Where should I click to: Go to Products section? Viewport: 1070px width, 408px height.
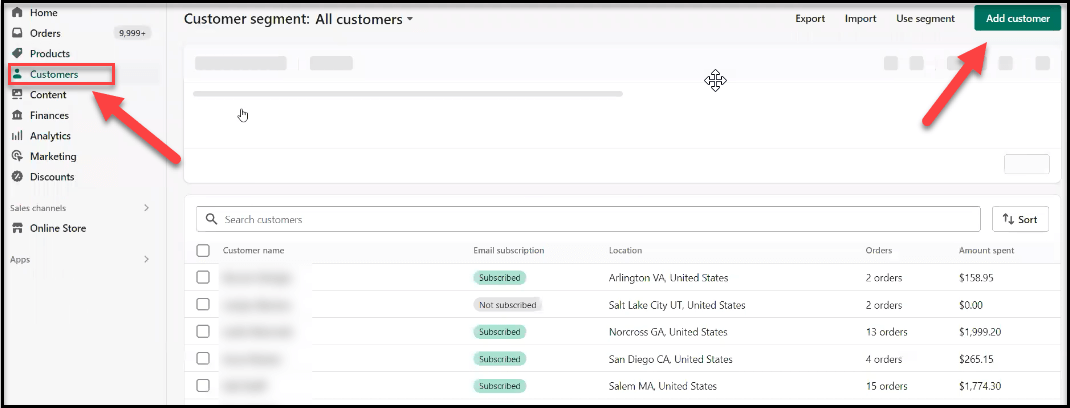click(50, 53)
